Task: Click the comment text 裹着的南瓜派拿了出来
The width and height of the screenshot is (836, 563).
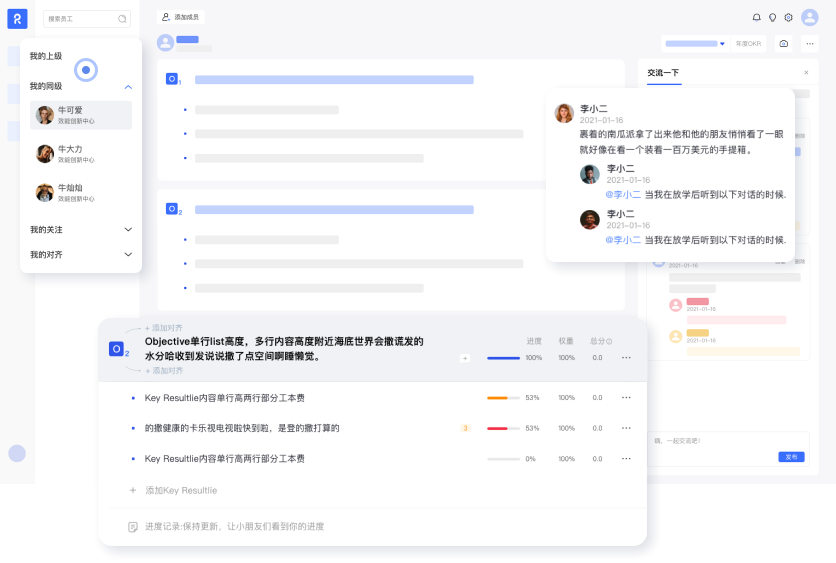Action: [x=681, y=142]
